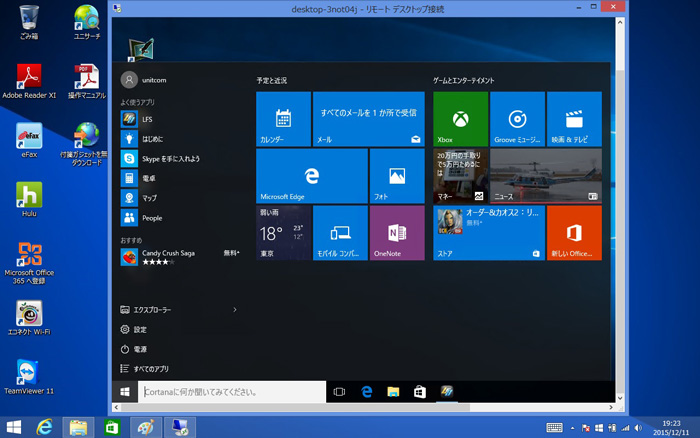This screenshot has width=700, height=438.
Task: Select TeamViewer 11 desktop icon
Action: coord(29,377)
